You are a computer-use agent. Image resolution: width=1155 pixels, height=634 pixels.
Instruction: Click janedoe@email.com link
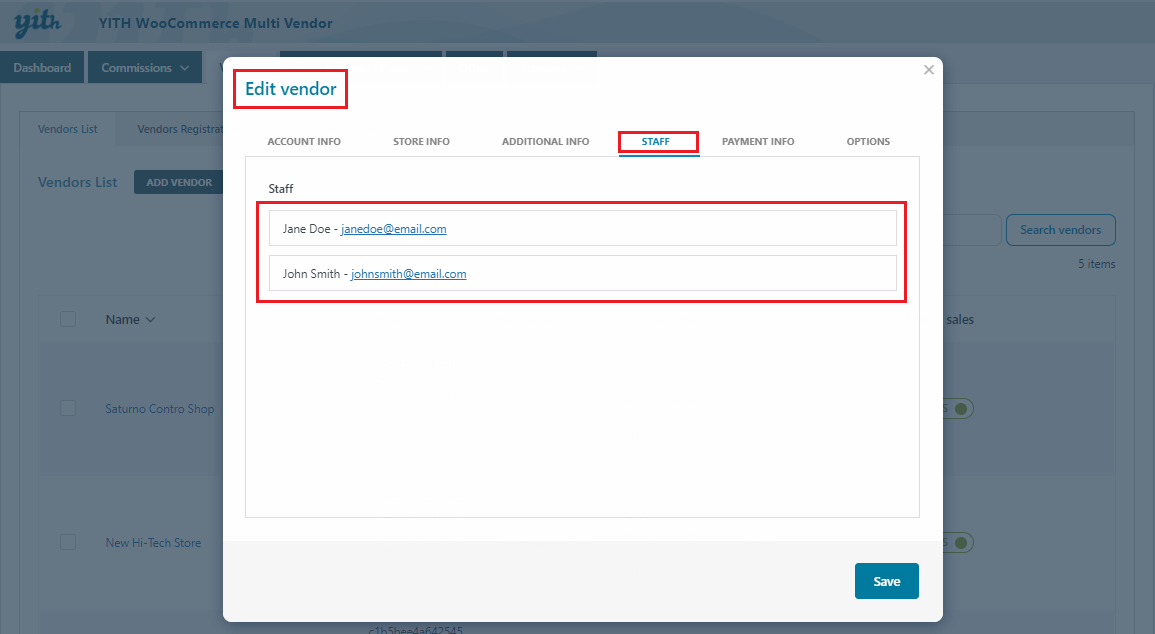point(393,229)
